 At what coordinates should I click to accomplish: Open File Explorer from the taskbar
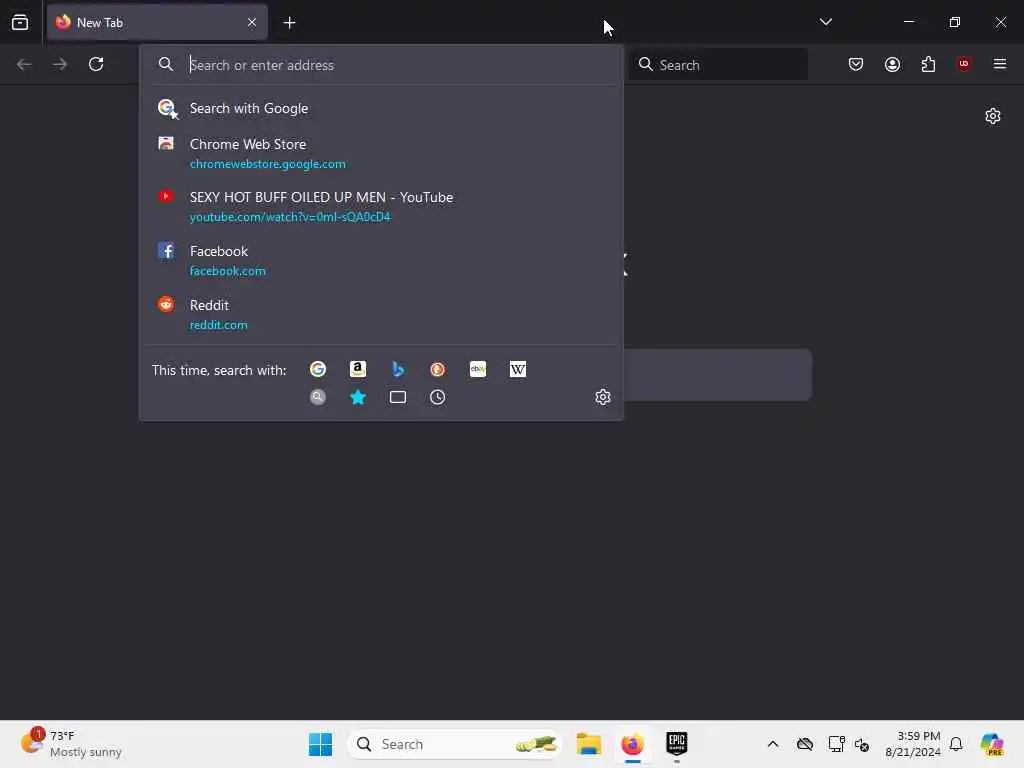pos(588,744)
